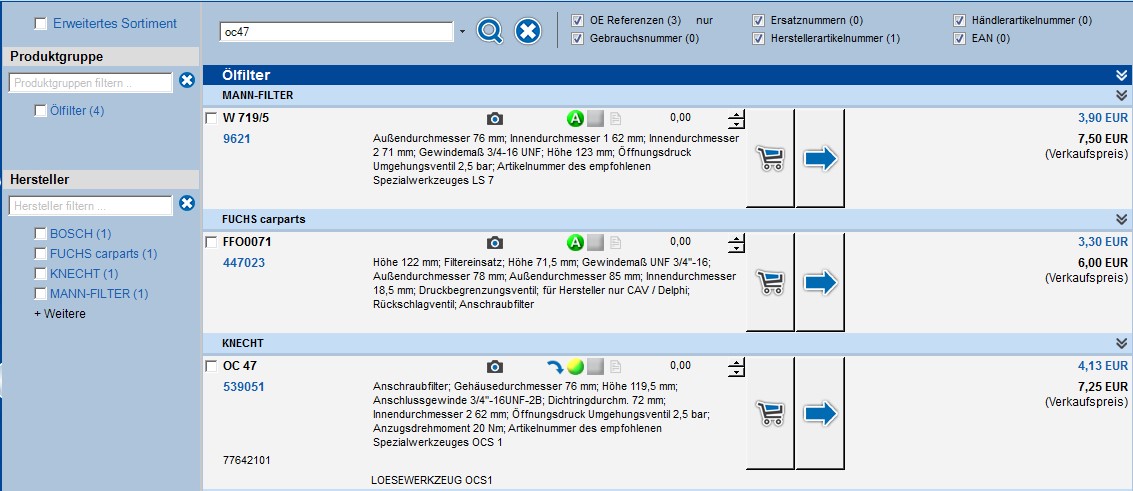The width and height of the screenshot is (1133, 491).
Task: Click the blue arrow button for OC 47
Action: pos(820,413)
